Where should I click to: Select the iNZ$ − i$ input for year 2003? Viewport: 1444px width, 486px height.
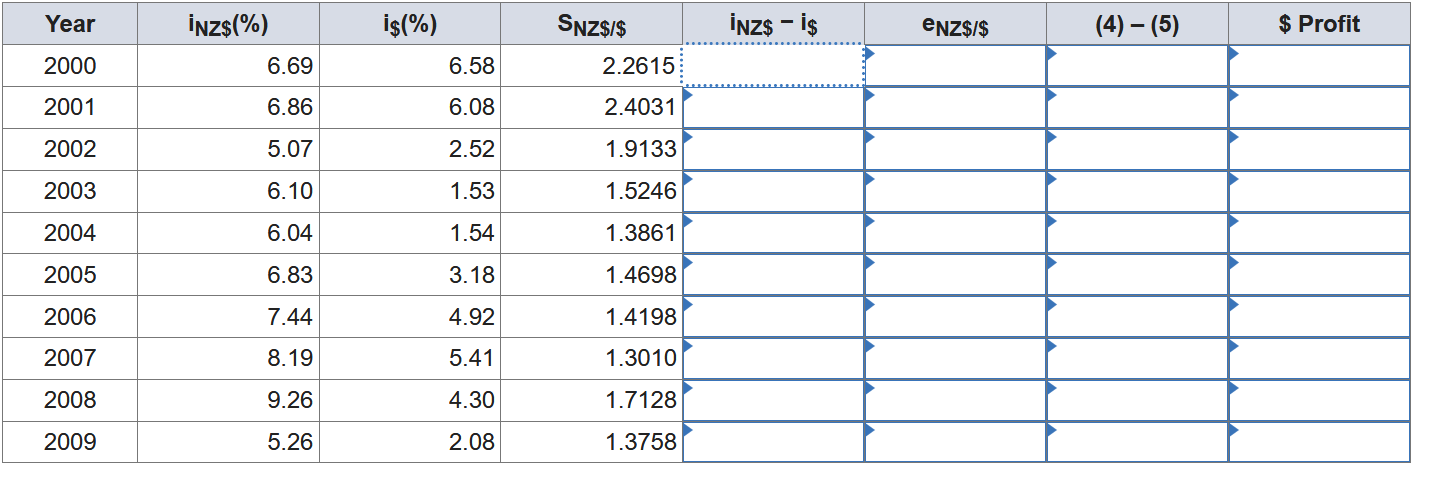point(773,191)
